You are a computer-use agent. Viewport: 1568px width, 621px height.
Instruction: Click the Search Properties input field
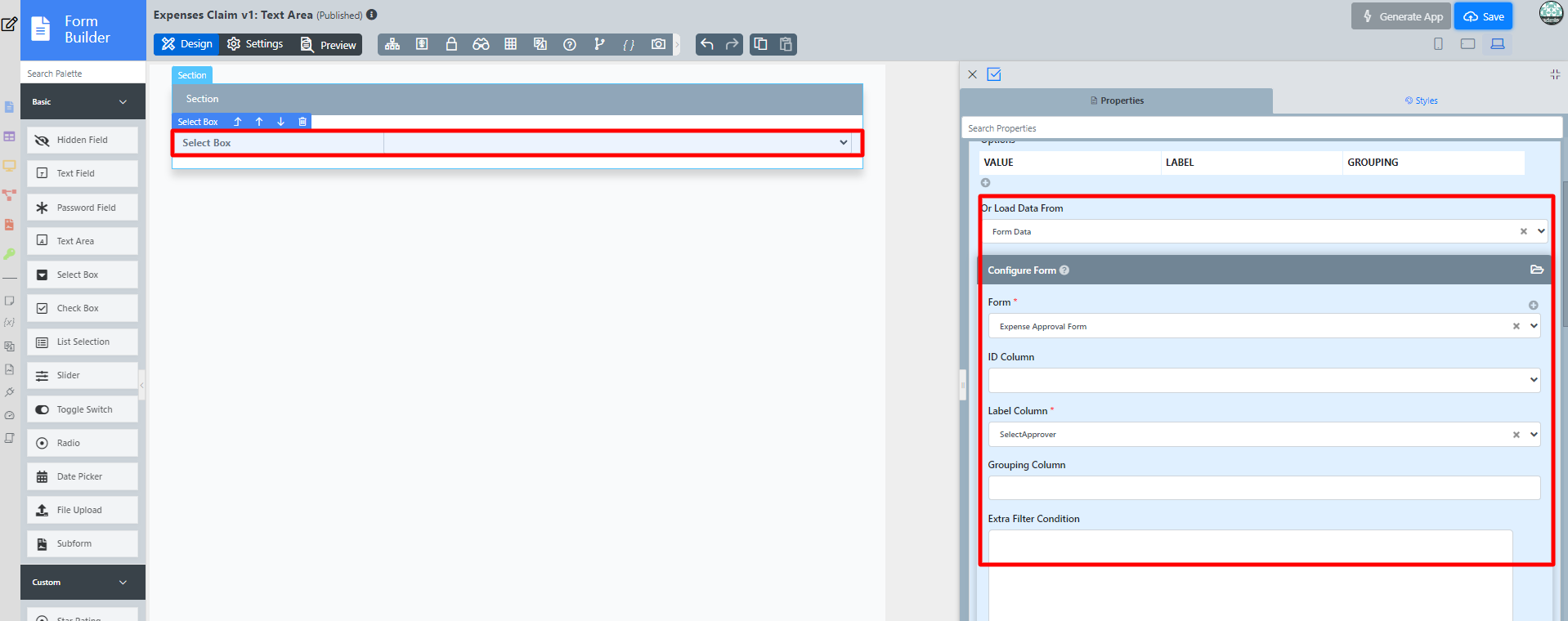(1261, 128)
